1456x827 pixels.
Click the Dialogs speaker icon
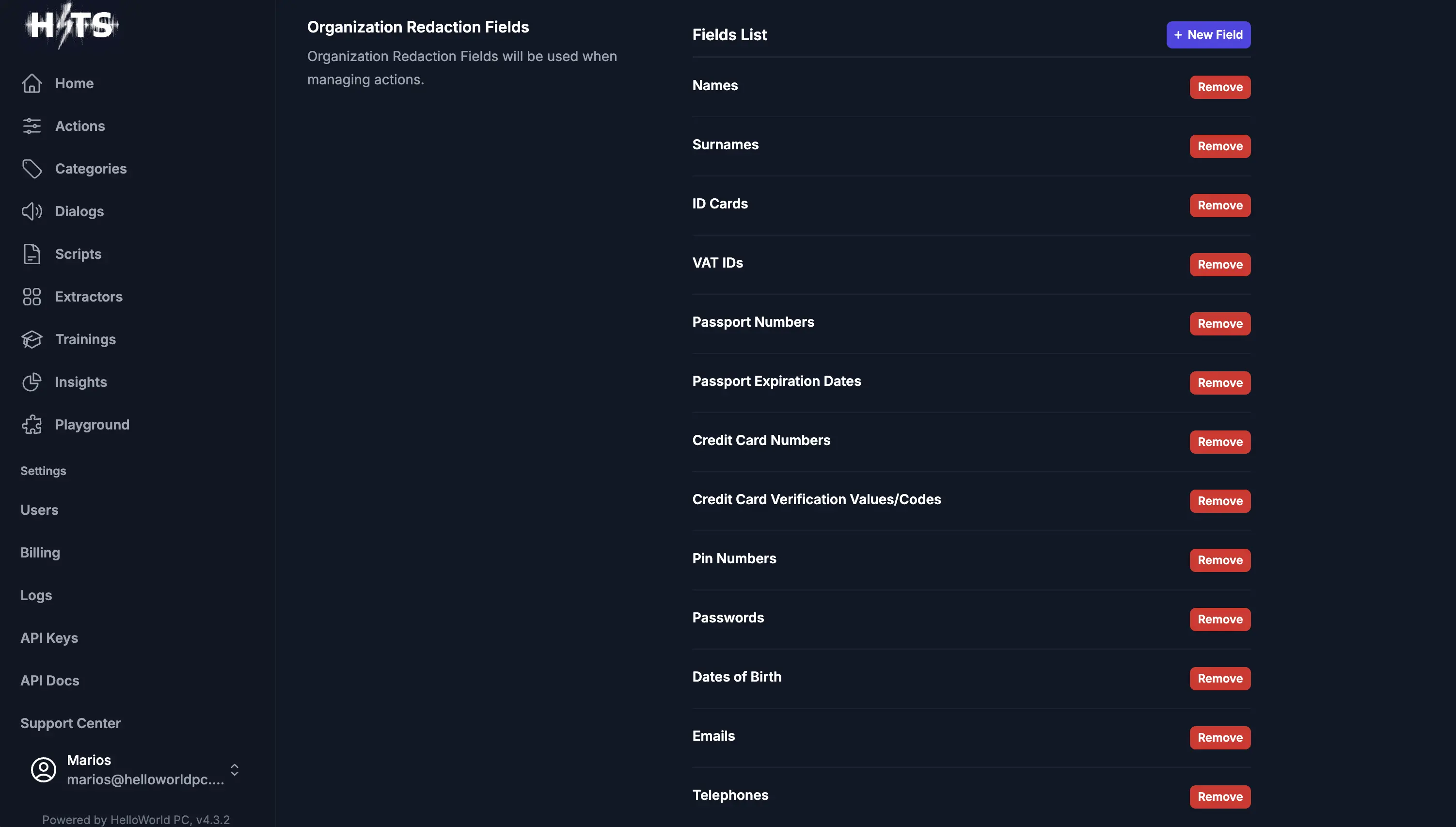click(32, 211)
